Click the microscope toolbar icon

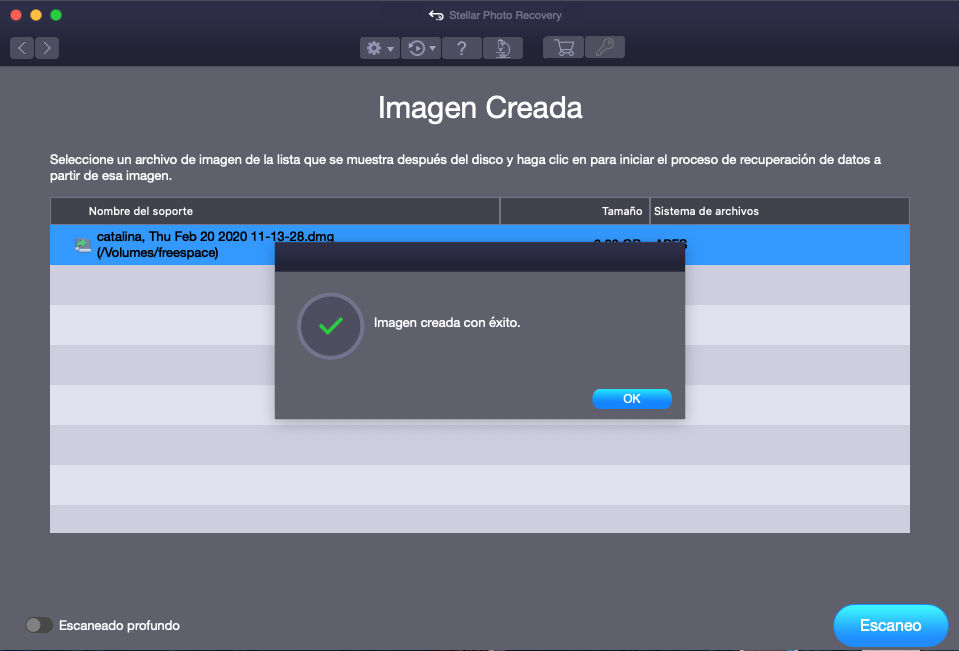coord(503,48)
